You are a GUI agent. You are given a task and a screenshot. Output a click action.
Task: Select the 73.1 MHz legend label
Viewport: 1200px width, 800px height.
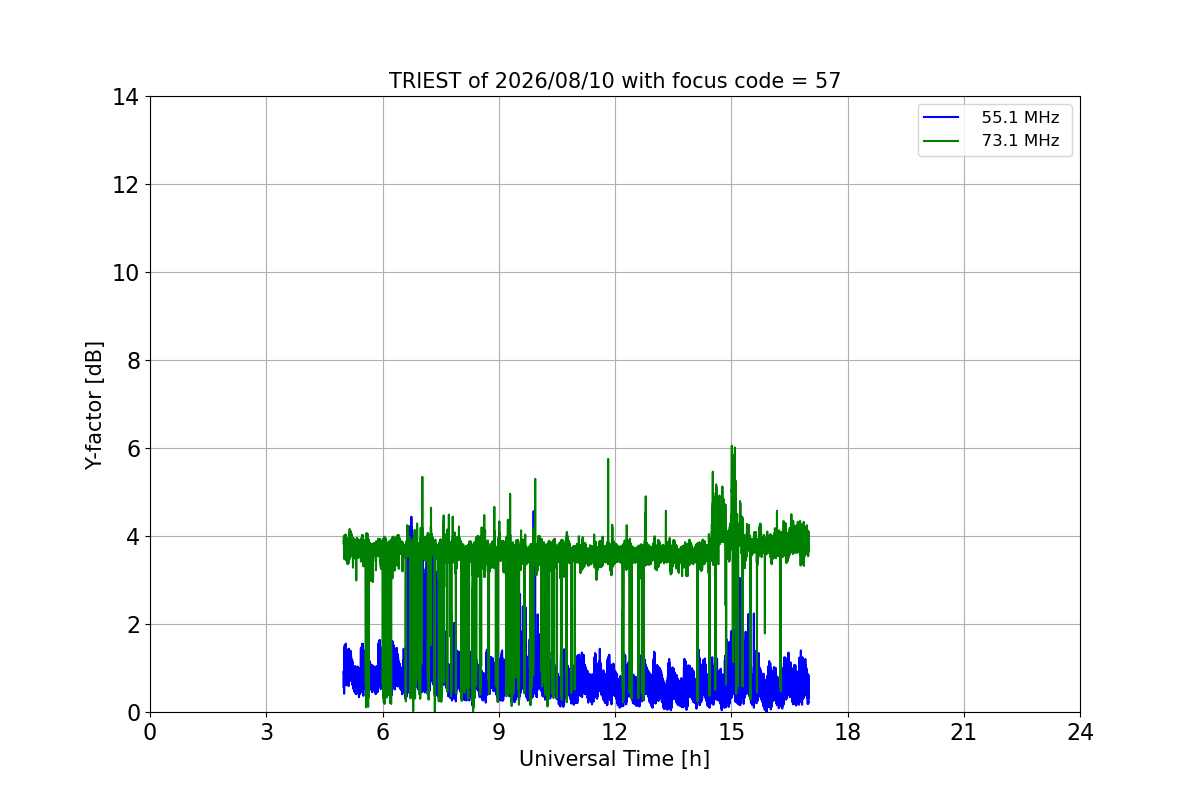coord(1020,141)
